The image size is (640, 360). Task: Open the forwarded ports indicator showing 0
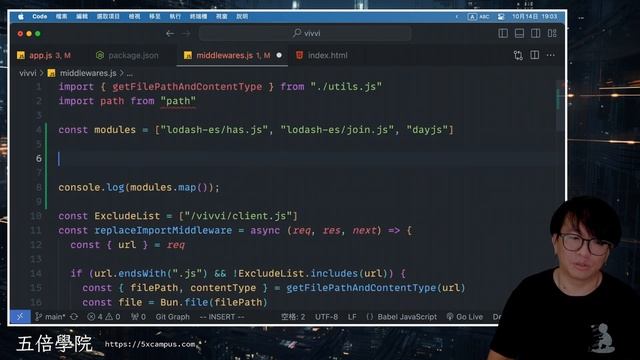[x=138, y=317]
